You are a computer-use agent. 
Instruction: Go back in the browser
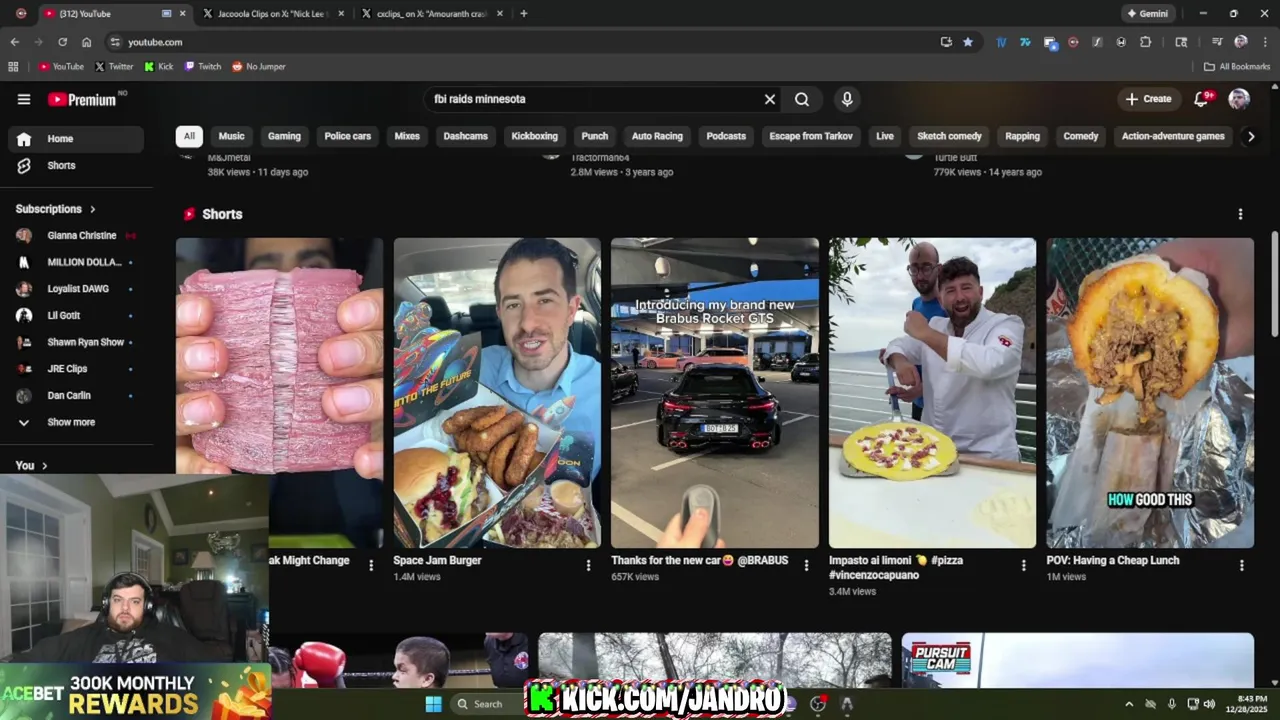coord(14,42)
